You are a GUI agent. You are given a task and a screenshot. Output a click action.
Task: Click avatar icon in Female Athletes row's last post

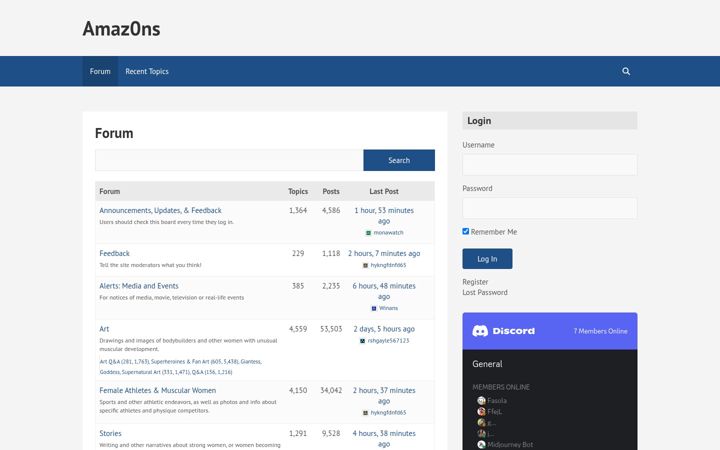point(366,413)
